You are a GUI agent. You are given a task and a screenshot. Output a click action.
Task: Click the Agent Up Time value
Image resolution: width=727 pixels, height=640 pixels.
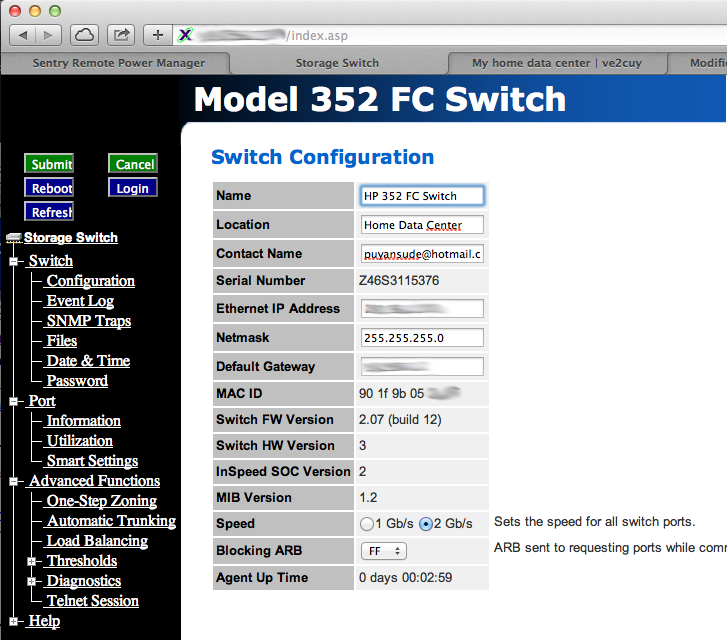point(405,577)
